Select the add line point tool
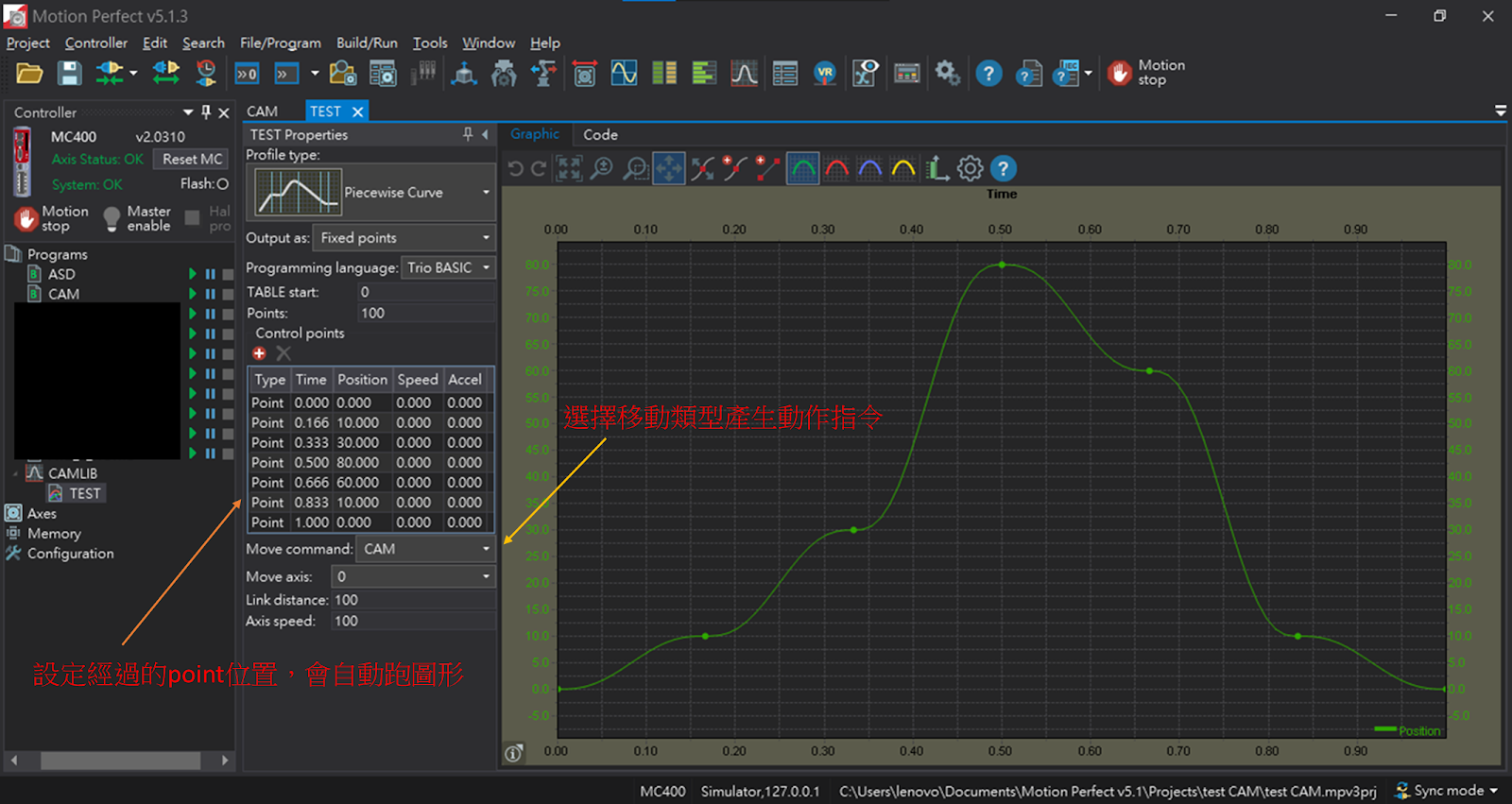This screenshot has height=804, width=1512. tap(767, 168)
